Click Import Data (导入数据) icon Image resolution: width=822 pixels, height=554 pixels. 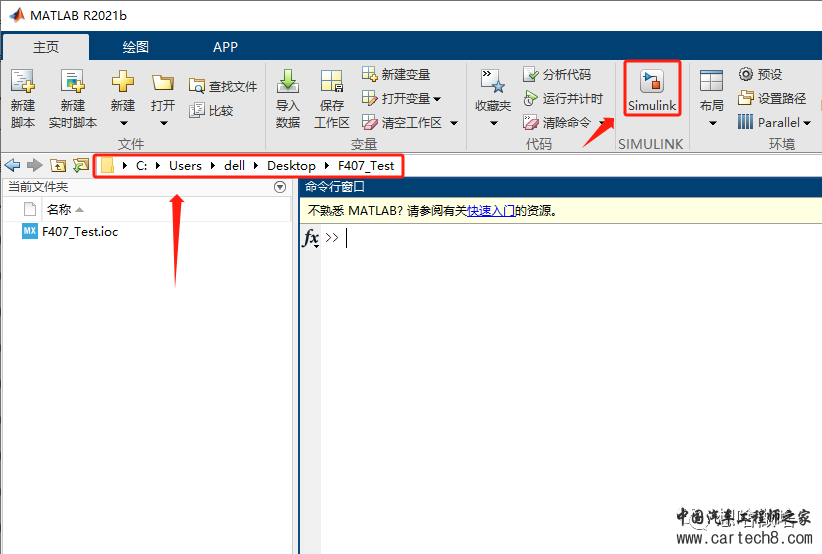pos(288,82)
